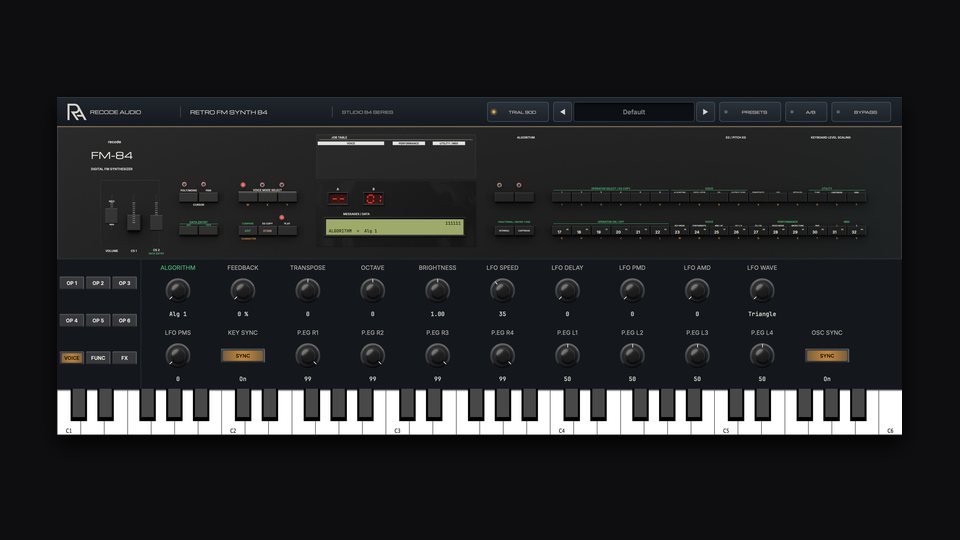
Task: Go to next preset with right arrow
Action: click(705, 112)
